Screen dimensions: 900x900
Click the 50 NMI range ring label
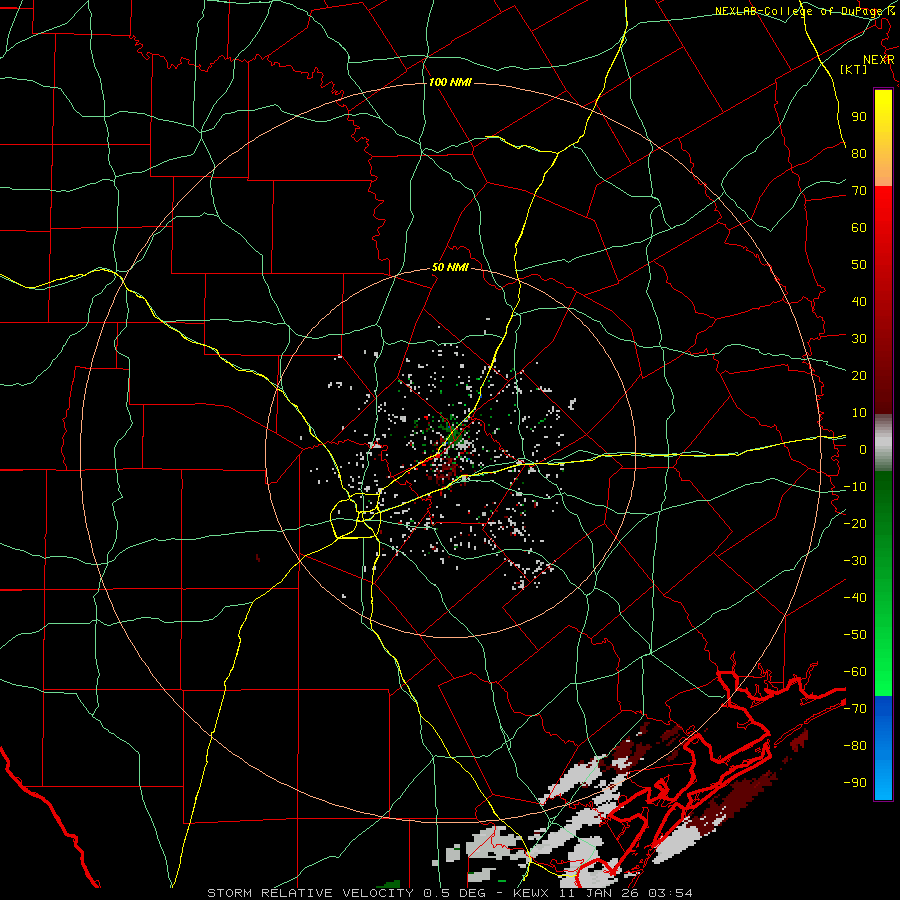tap(450, 267)
